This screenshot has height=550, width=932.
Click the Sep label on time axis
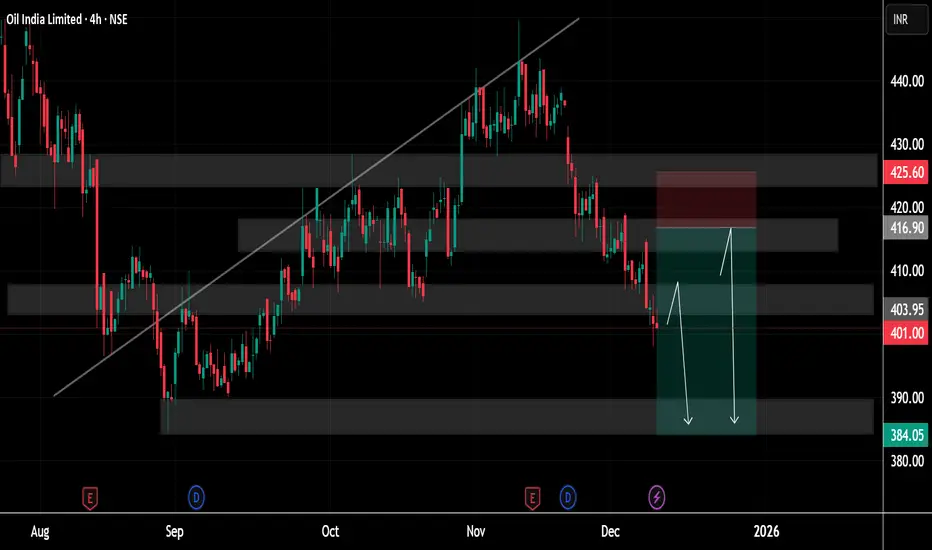(x=174, y=532)
